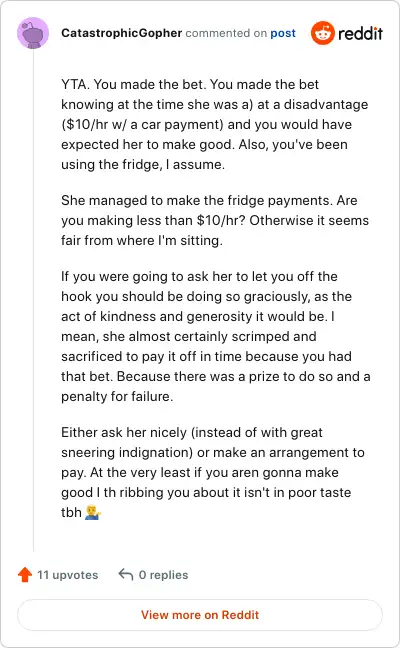Viewport: 400px width, 648px height.
Task: Click the orange upvote arrow icon
Action: pyautogui.click(x=25, y=574)
